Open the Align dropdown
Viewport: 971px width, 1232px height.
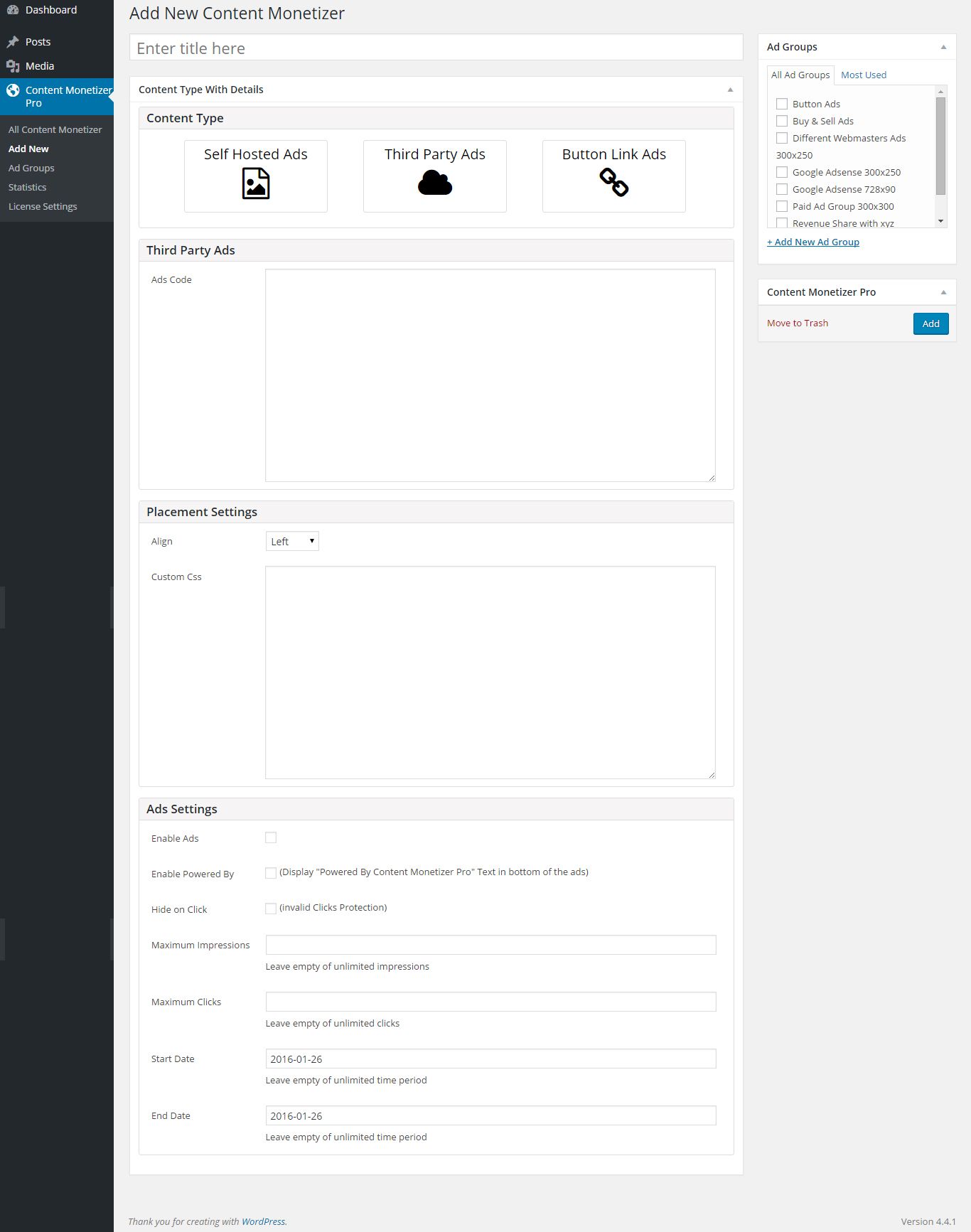click(292, 541)
